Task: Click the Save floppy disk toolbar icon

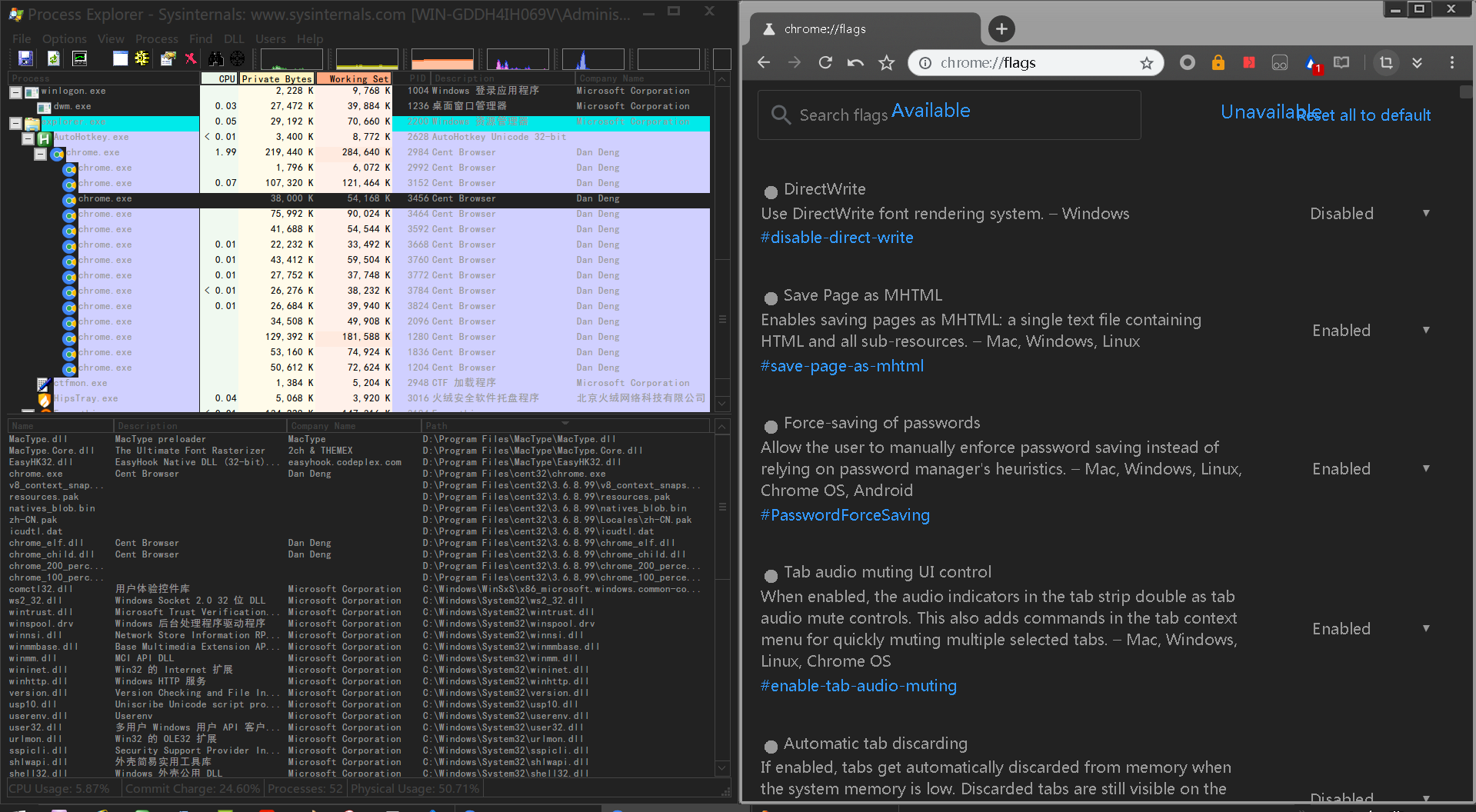Action: (25, 58)
